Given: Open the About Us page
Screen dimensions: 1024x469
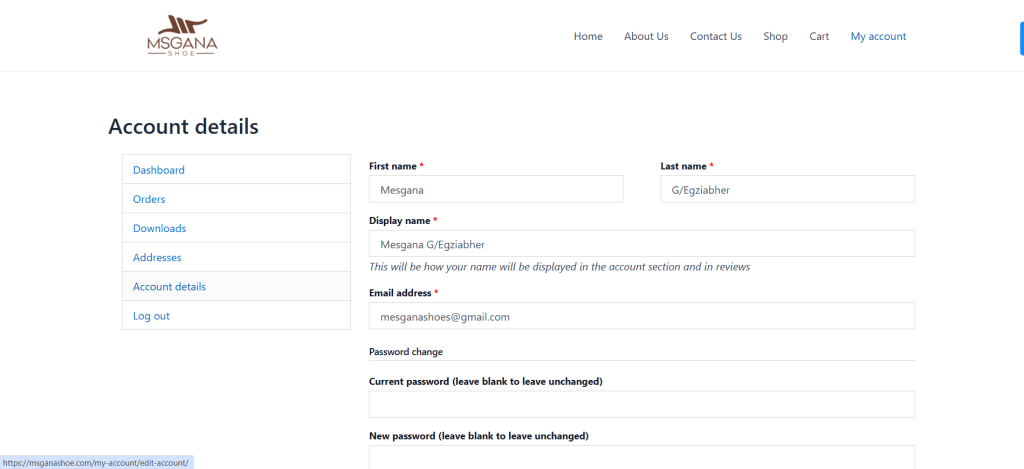Looking at the screenshot, I should [x=646, y=36].
